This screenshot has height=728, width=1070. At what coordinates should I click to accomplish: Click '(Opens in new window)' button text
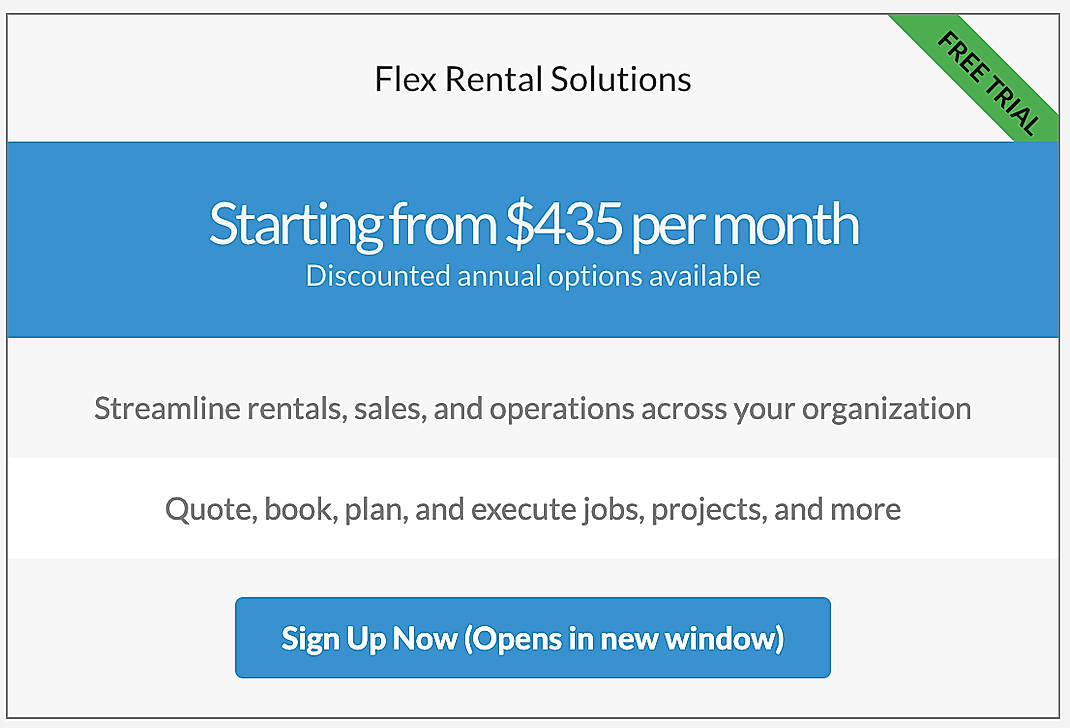coord(624,638)
